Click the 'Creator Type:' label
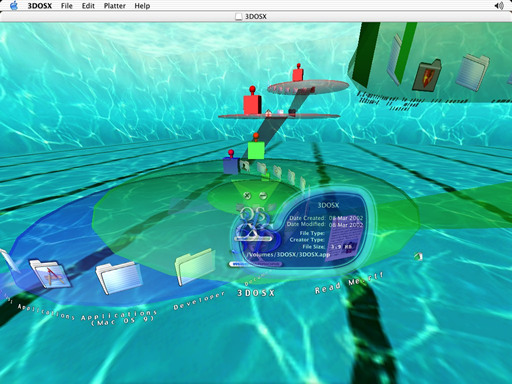This screenshot has width=512, height=384. [x=307, y=240]
